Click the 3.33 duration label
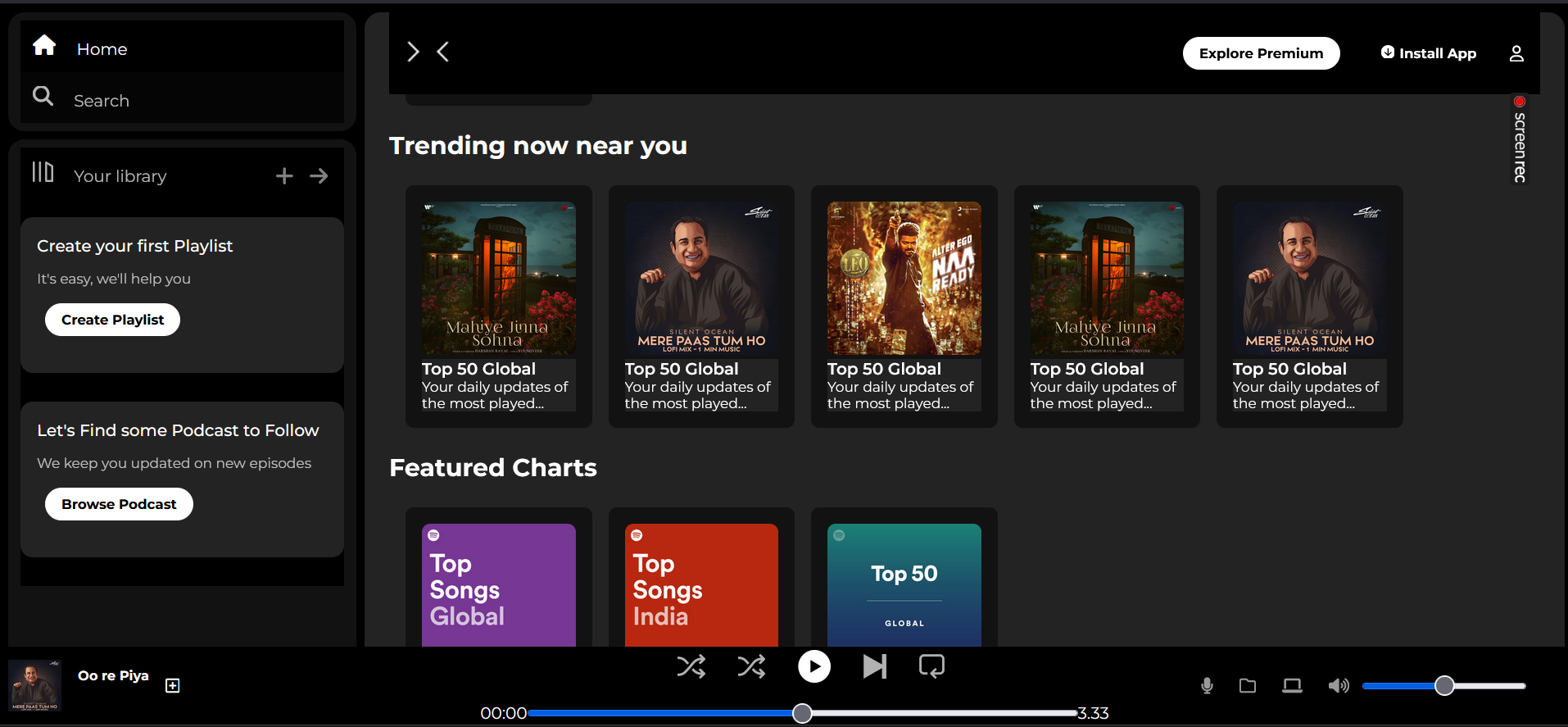The image size is (1568, 727). [1093, 713]
